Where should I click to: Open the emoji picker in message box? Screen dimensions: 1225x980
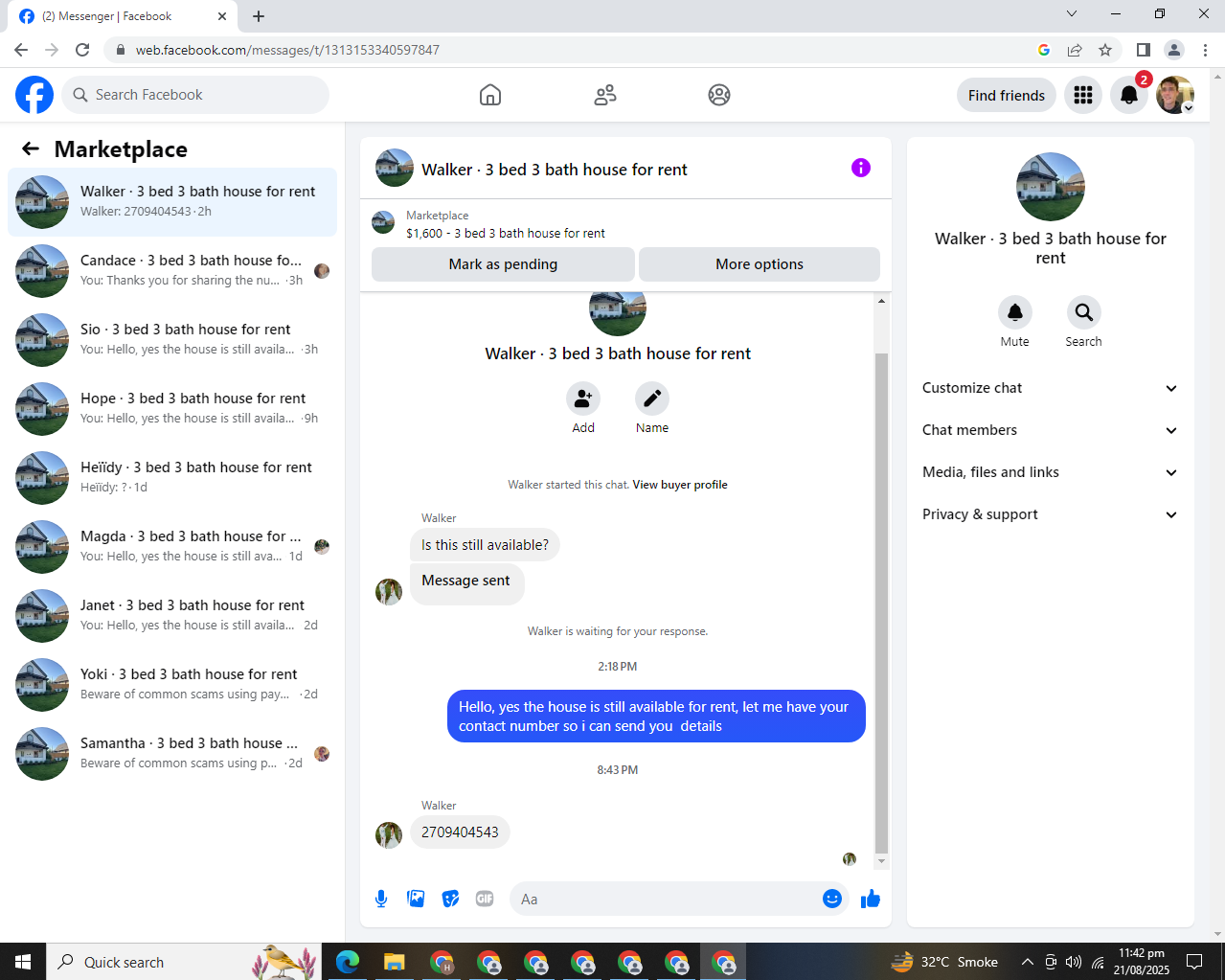pyautogui.click(x=832, y=899)
